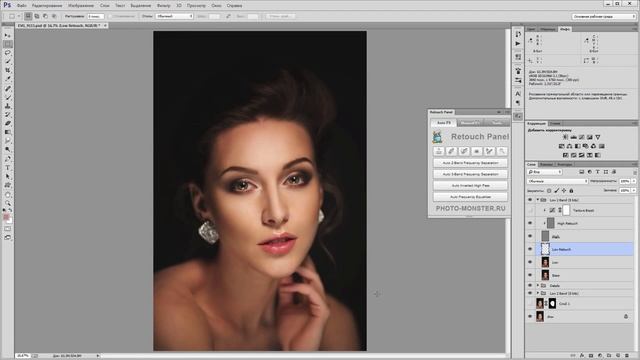This screenshot has width=640, height=360.
Task: Open the Фильтр menu
Action: coord(164,6)
